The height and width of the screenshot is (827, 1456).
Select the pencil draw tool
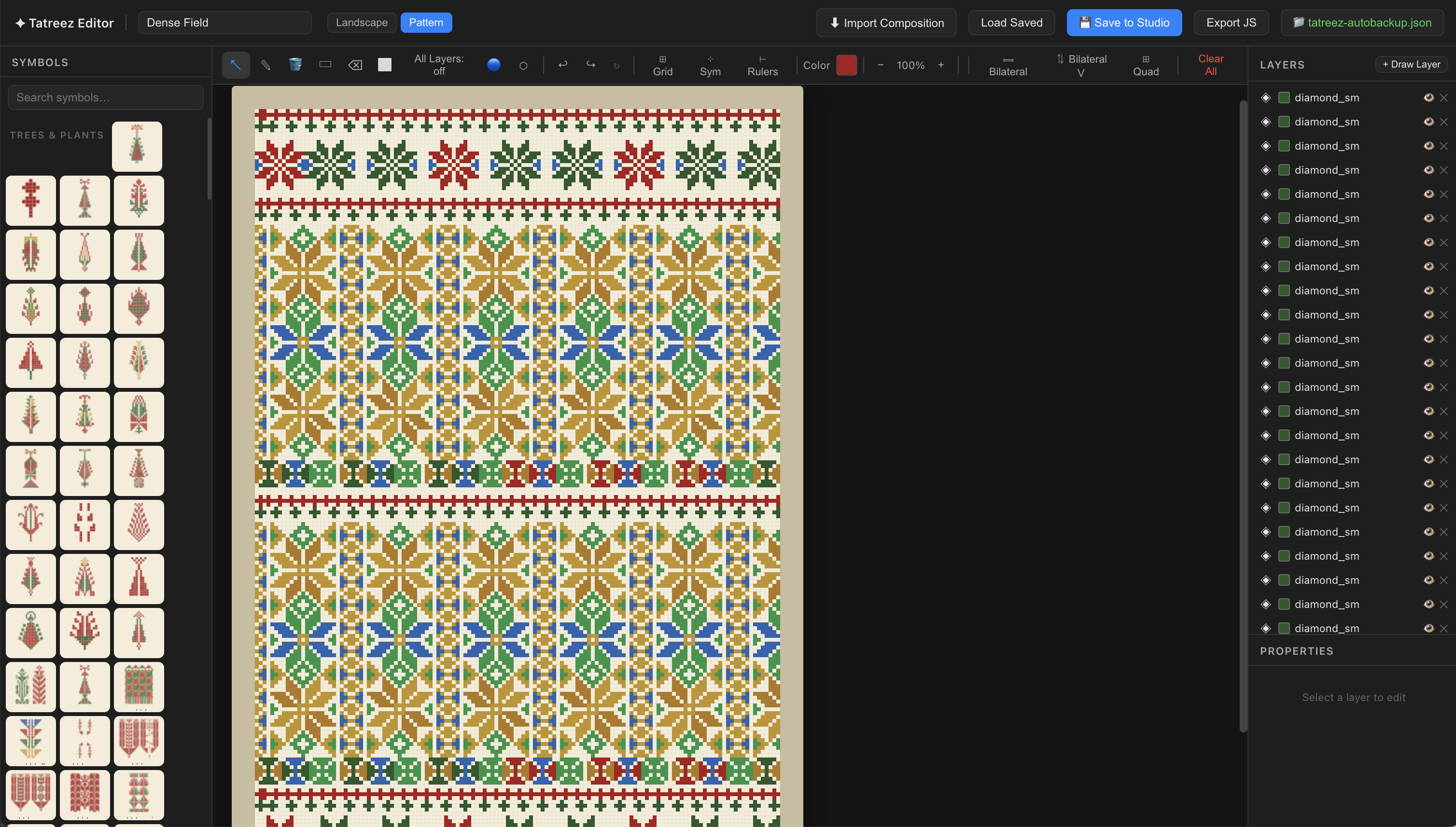coord(266,65)
